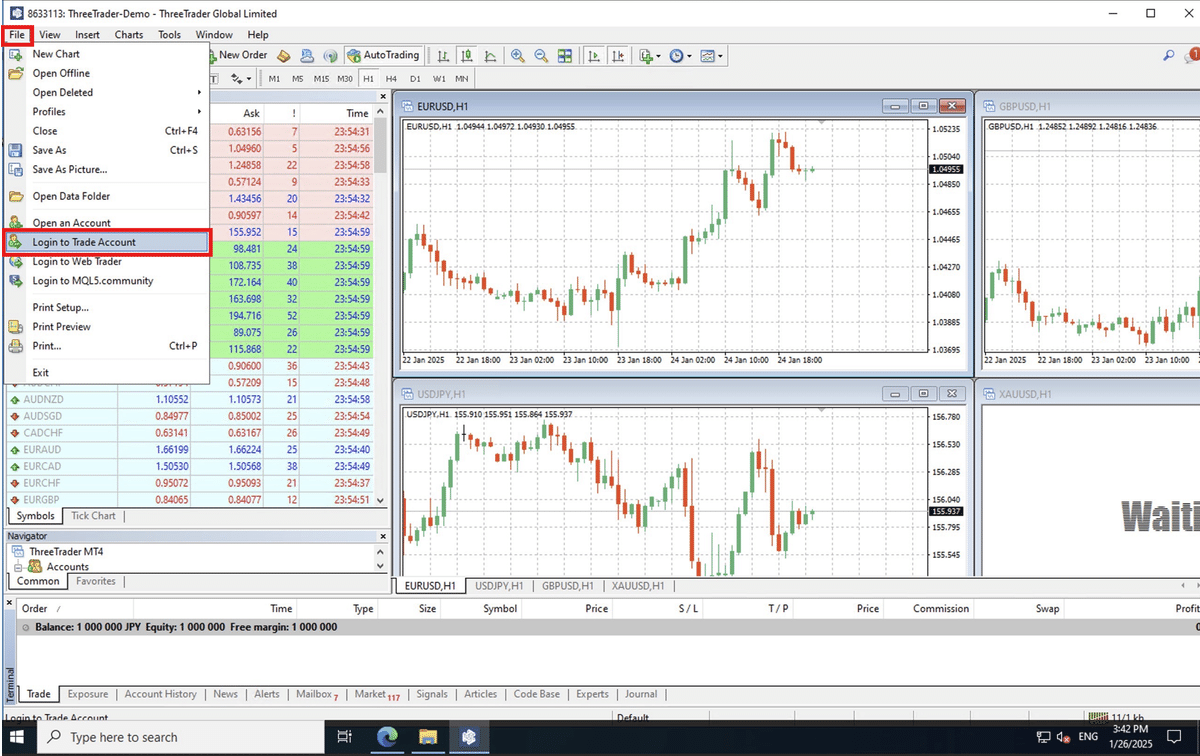Click the Navigator panel scroll-down arrow
1200x756 pixels.
pos(380,566)
